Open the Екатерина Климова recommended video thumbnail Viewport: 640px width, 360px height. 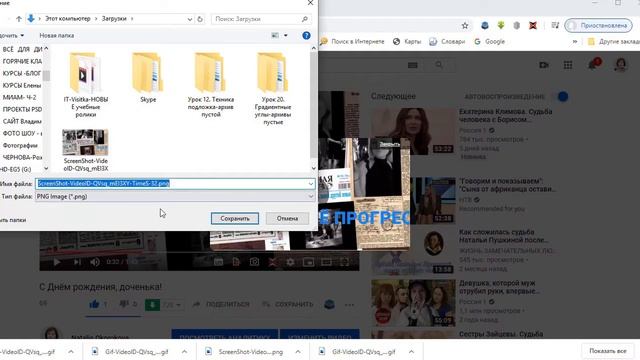pyautogui.click(x=413, y=131)
